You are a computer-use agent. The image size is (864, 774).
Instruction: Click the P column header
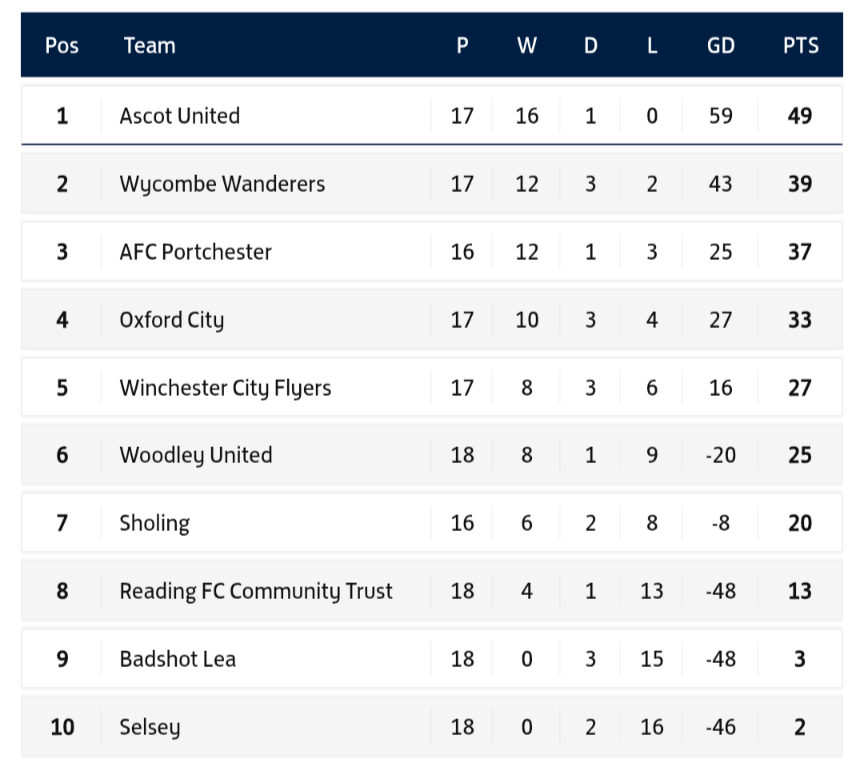[x=462, y=45]
